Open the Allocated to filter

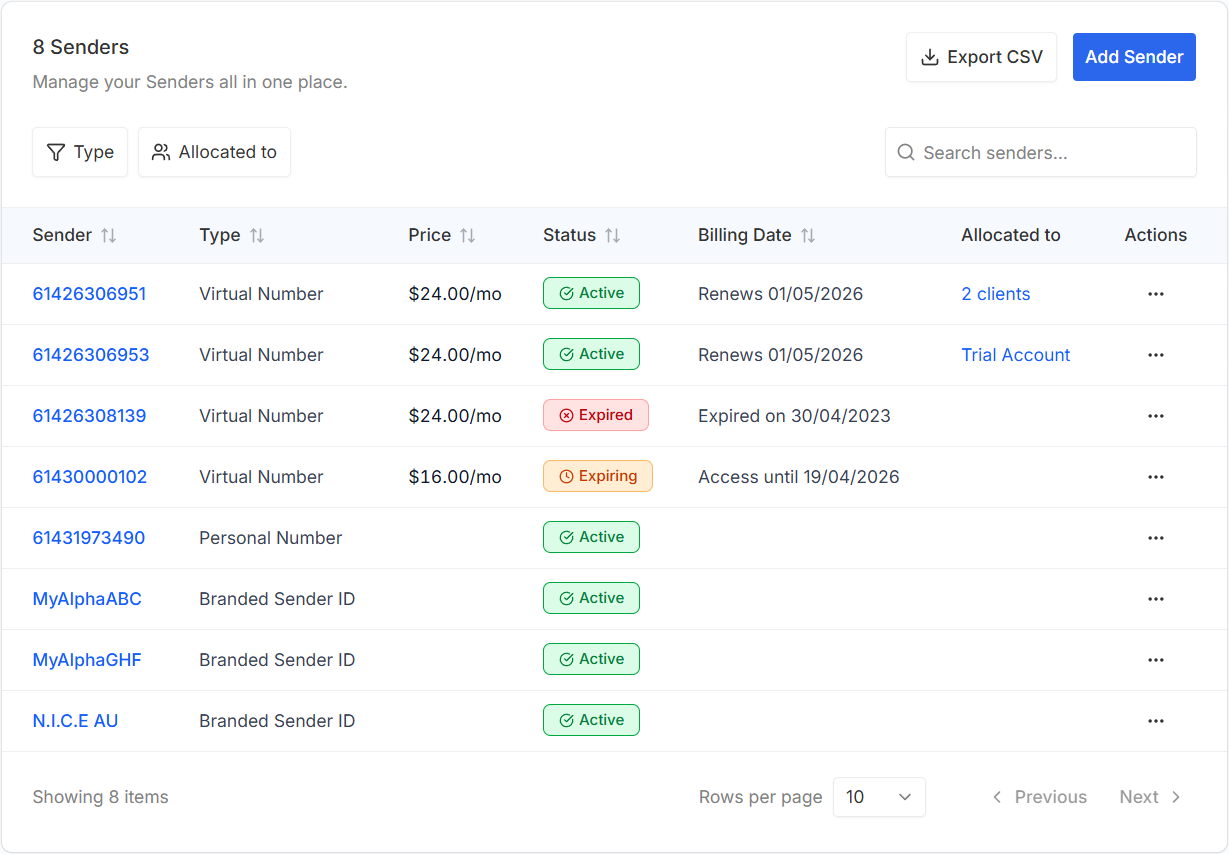(214, 152)
